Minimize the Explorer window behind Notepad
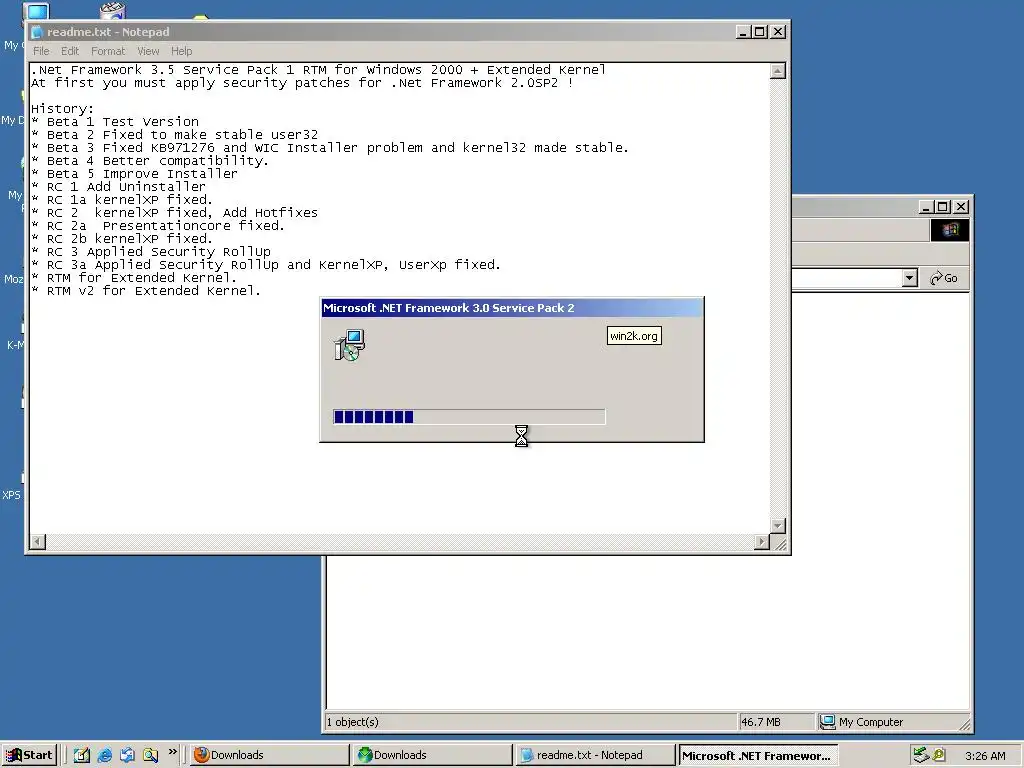The width and height of the screenshot is (1024, 768). click(926, 207)
